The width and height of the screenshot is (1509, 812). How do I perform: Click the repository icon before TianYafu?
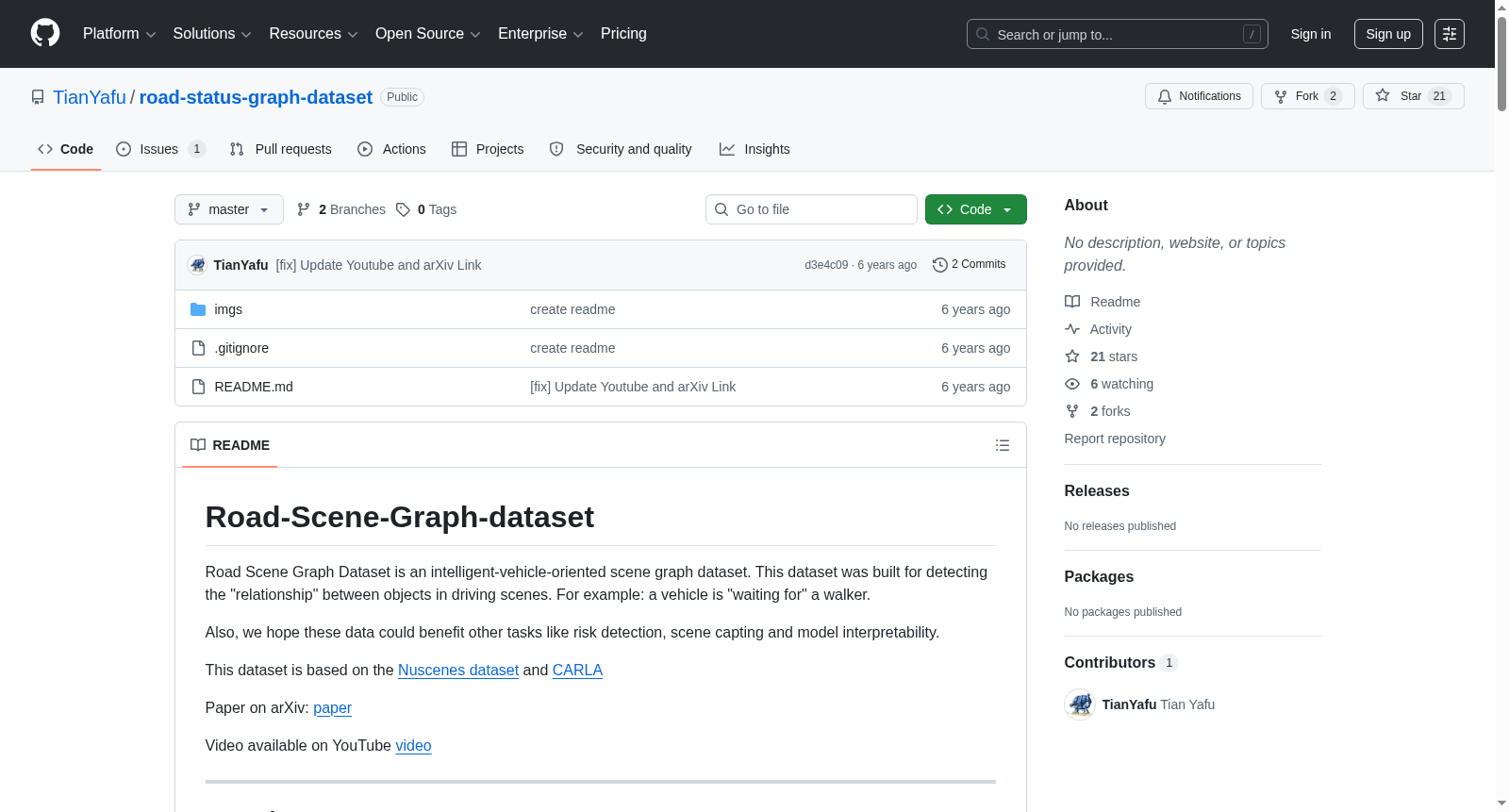tap(38, 97)
